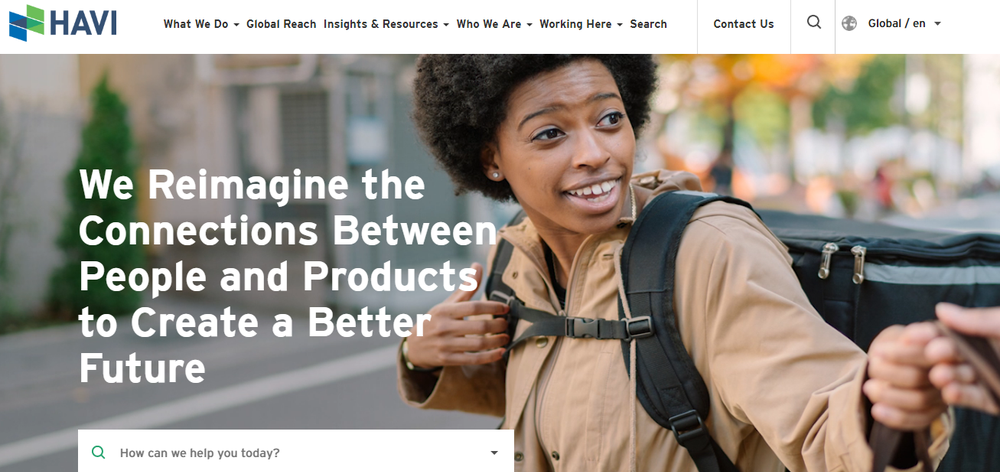The image size is (1000, 472).
Task: Click the HAVI logo
Action: point(62,24)
